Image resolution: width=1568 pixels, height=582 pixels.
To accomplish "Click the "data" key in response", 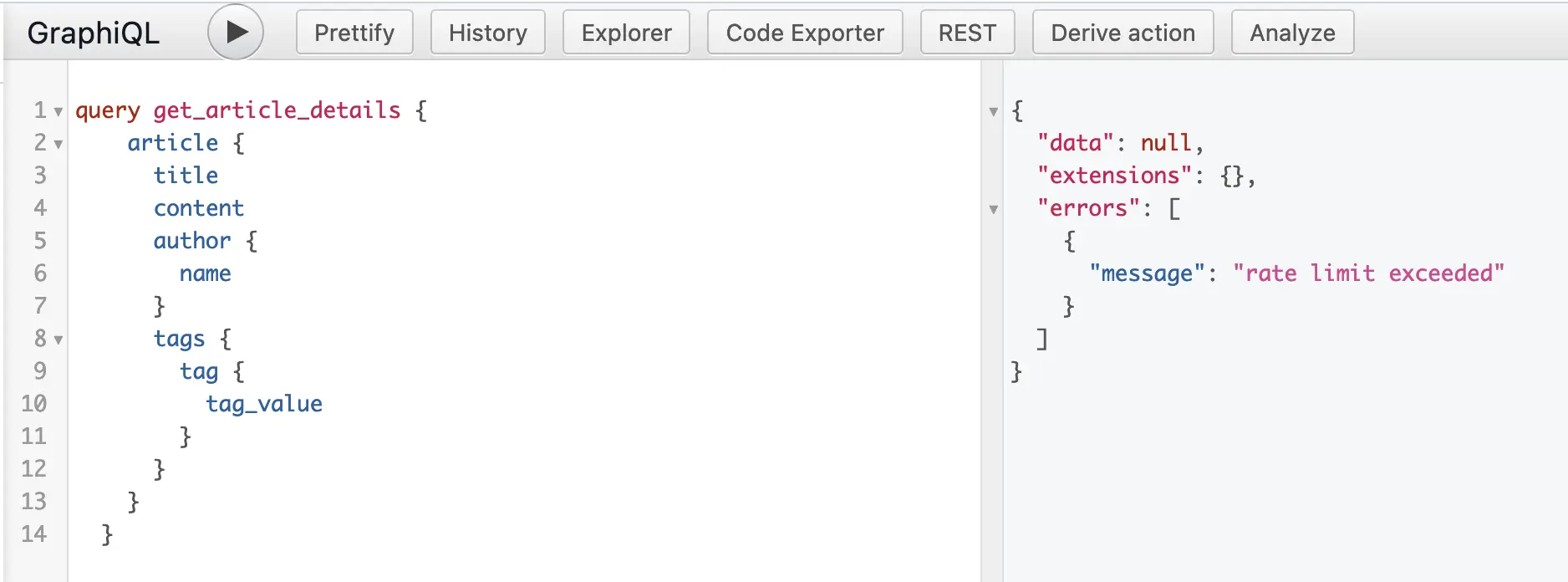I will click(x=1076, y=143).
